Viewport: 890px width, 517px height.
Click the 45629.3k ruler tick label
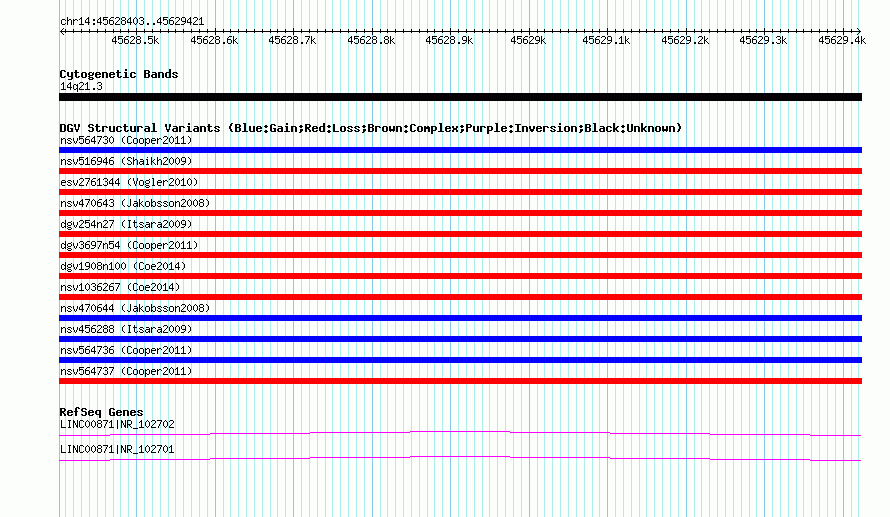[x=763, y=40]
